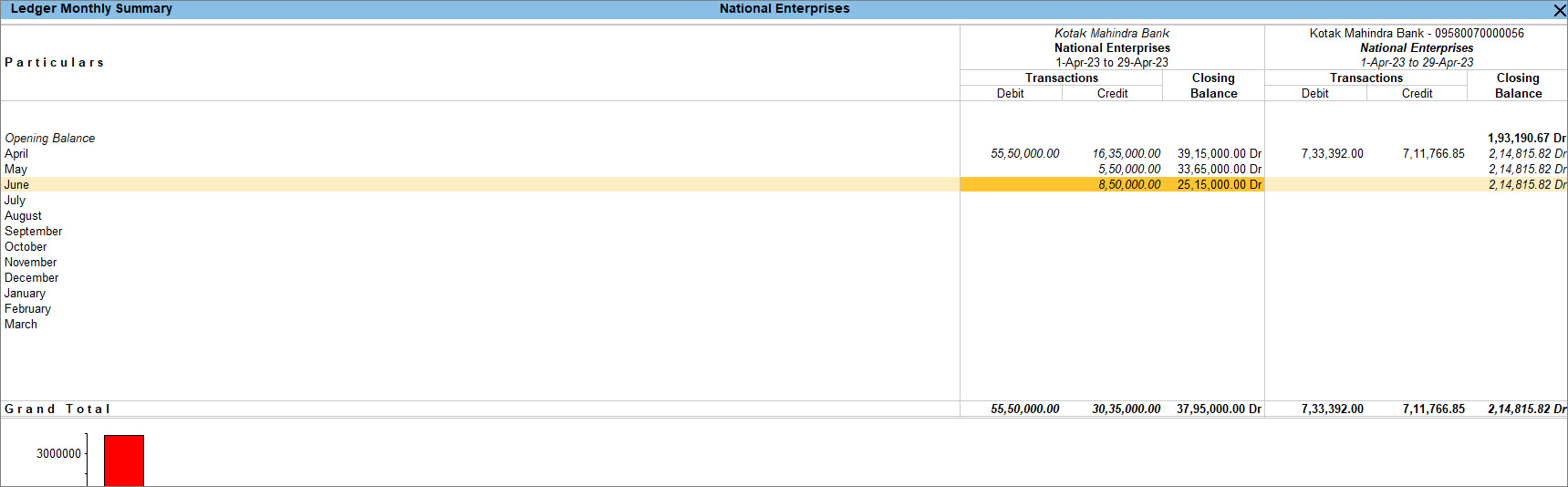Select the May month row
The width and height of the screenshot is (1568, 487).
click(x=16, y=170)
